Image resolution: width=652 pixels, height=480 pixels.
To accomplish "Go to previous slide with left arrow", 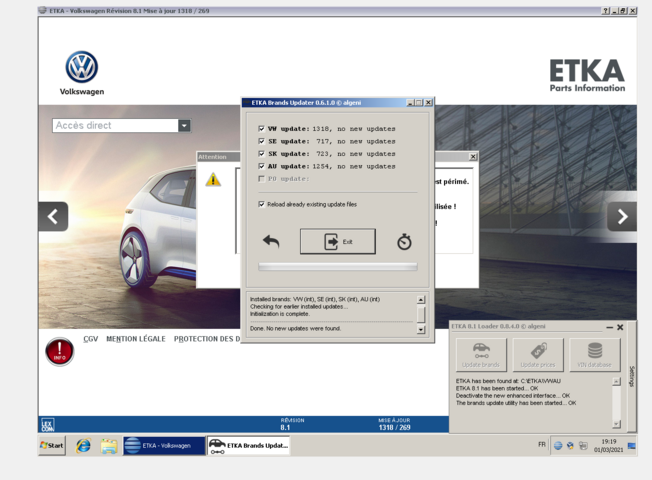I will click(53, 216).
